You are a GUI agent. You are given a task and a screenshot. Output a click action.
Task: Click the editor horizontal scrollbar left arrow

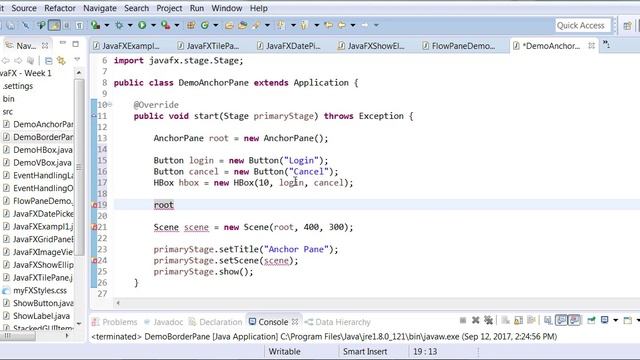(118, 302)
